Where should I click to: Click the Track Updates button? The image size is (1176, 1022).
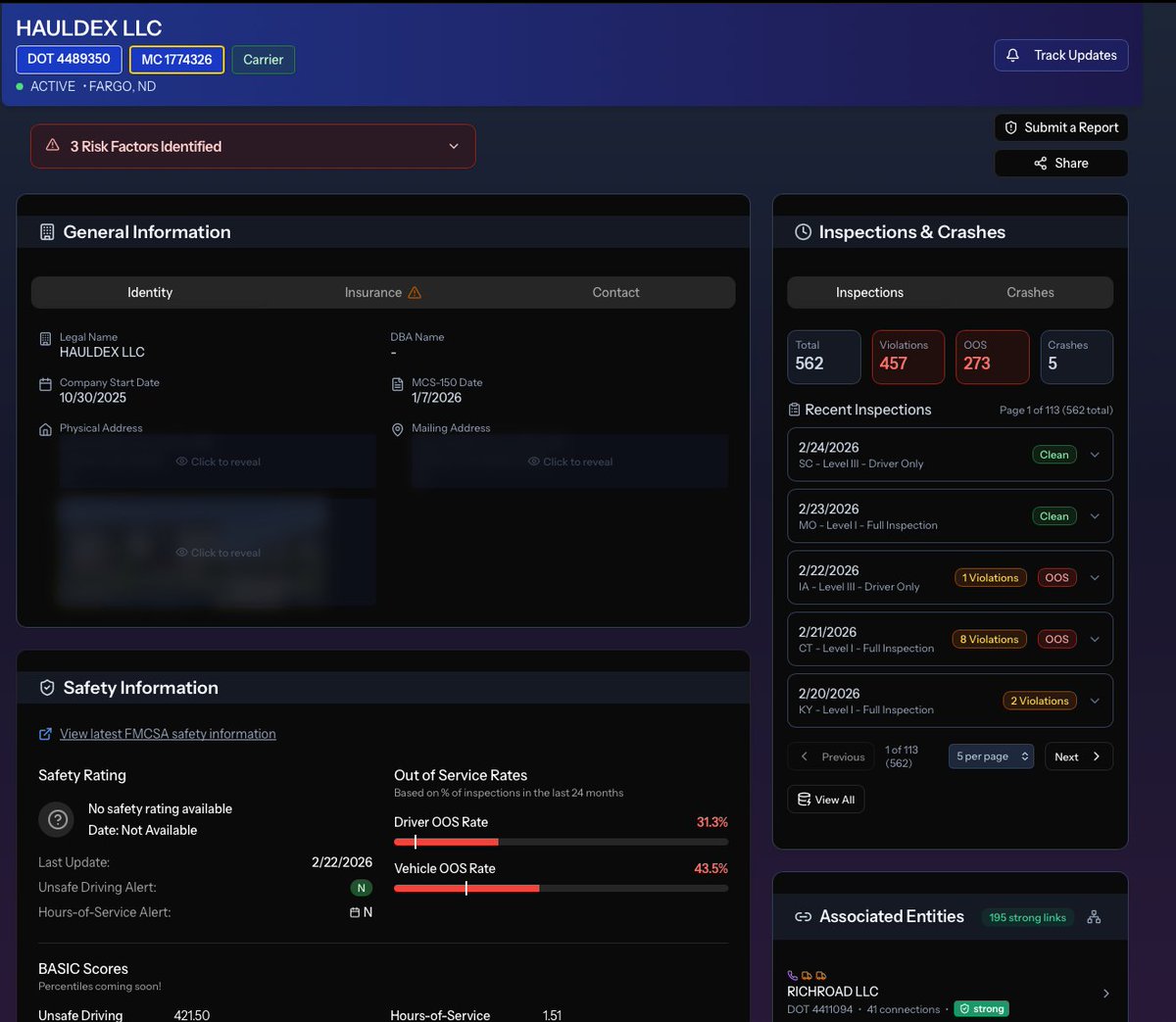pyautogui.click(x=1061, y=55)
